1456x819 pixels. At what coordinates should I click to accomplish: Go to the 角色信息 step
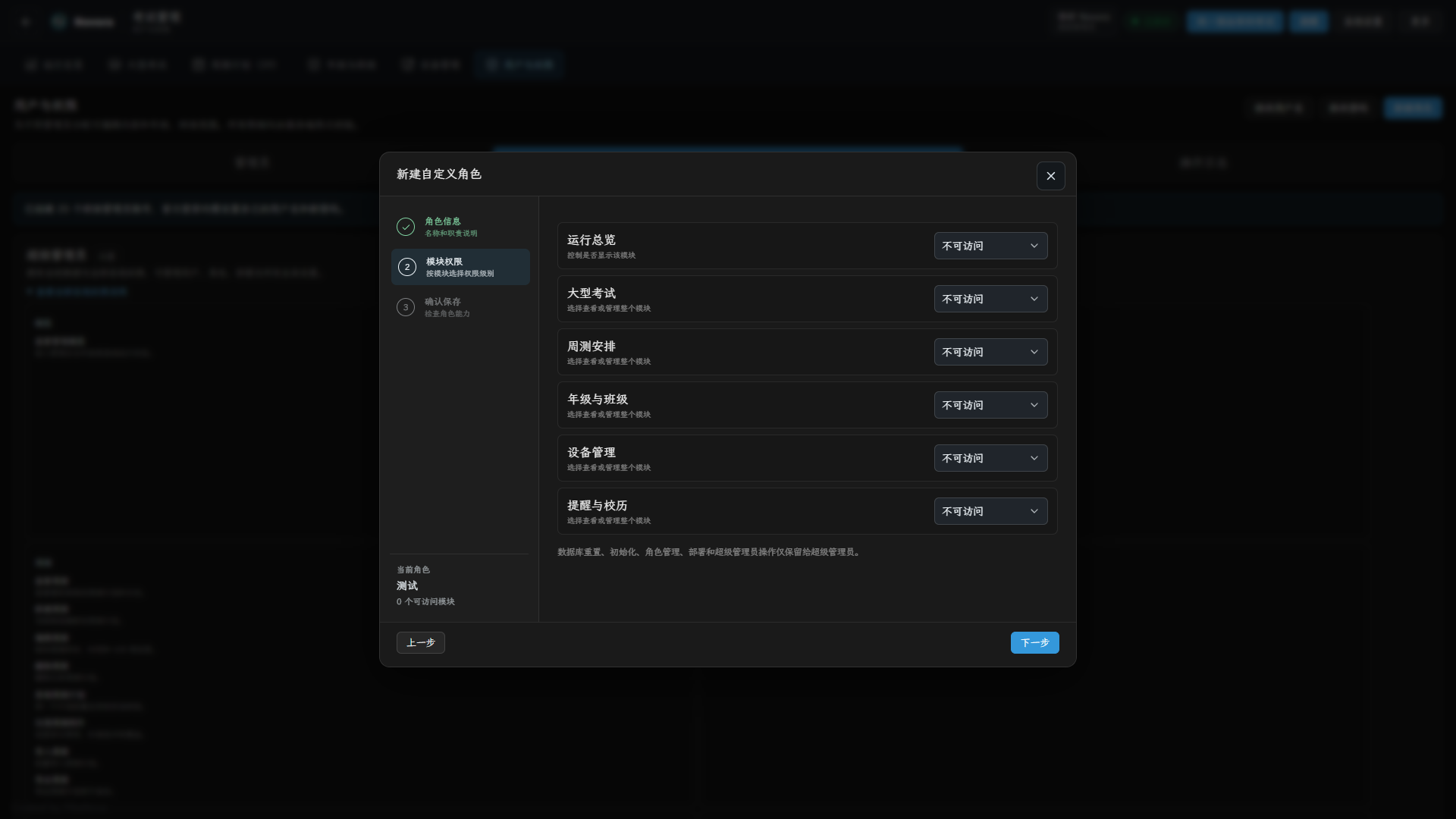point(460,227)
